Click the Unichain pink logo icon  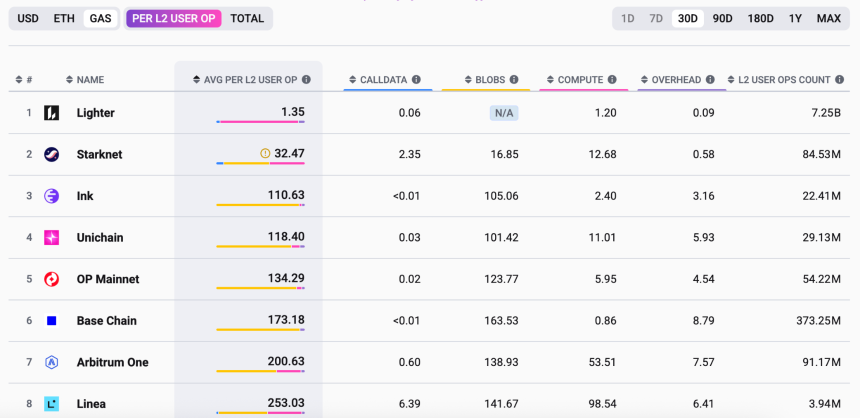tap(52, 238)
